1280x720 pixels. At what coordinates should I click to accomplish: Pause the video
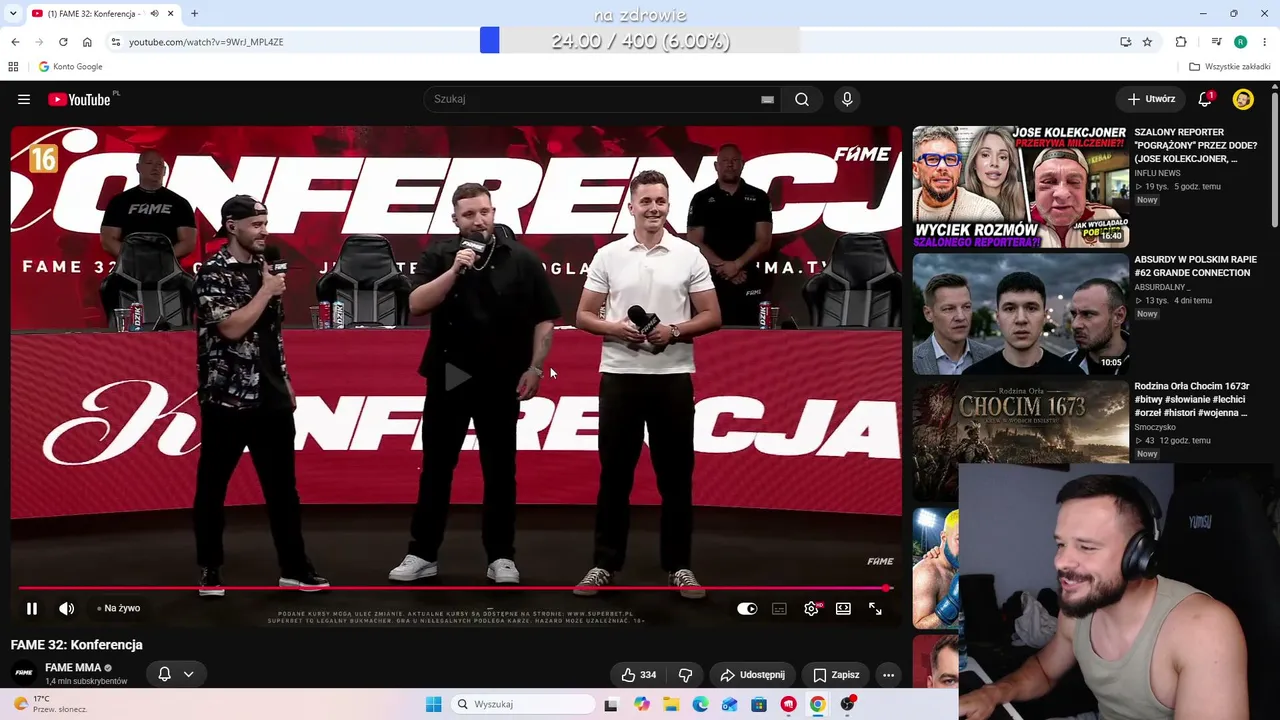pos(32,608)
